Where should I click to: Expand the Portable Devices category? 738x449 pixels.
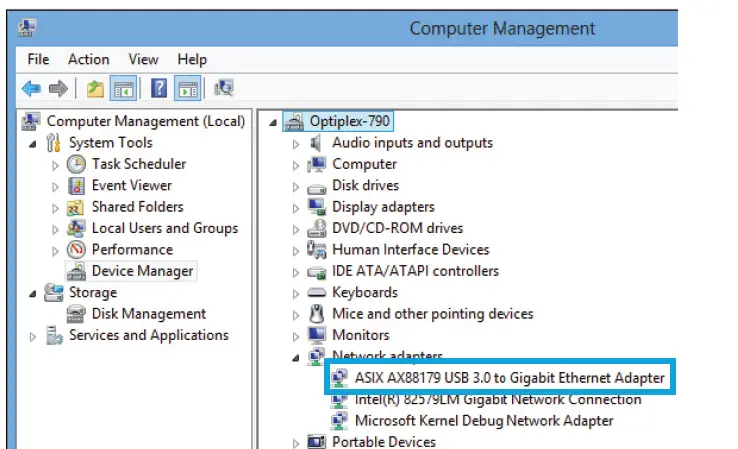296,443
